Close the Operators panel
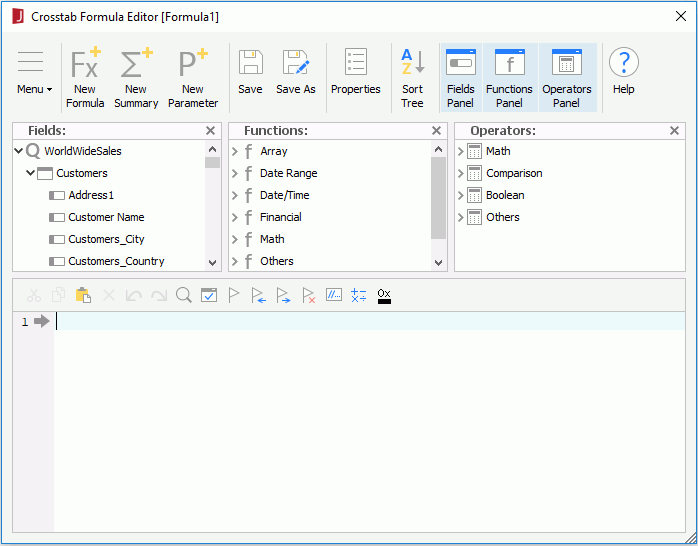This screenshot has height=546, width=698. tap(674, 130)
